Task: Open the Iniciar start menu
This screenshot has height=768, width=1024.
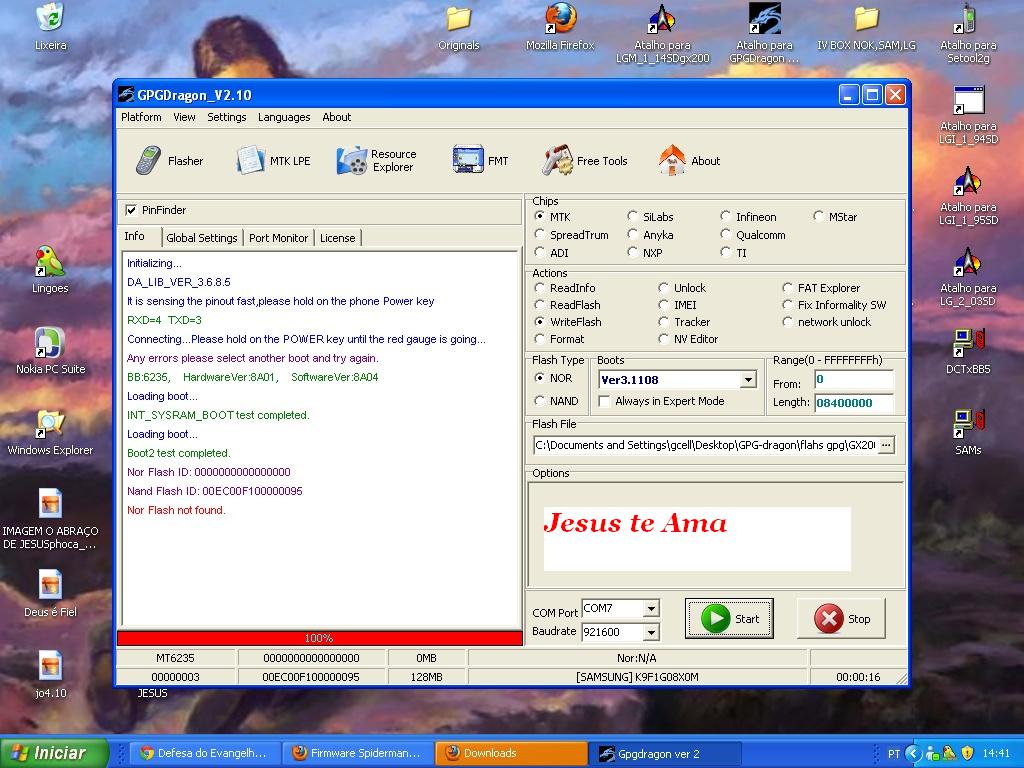Action: (54, 753)
